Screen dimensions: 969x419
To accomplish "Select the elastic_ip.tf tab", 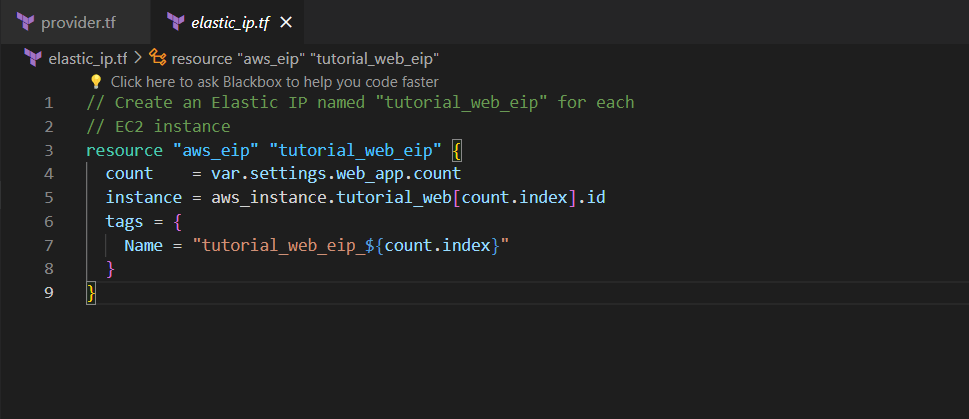I will coord(231,22).
